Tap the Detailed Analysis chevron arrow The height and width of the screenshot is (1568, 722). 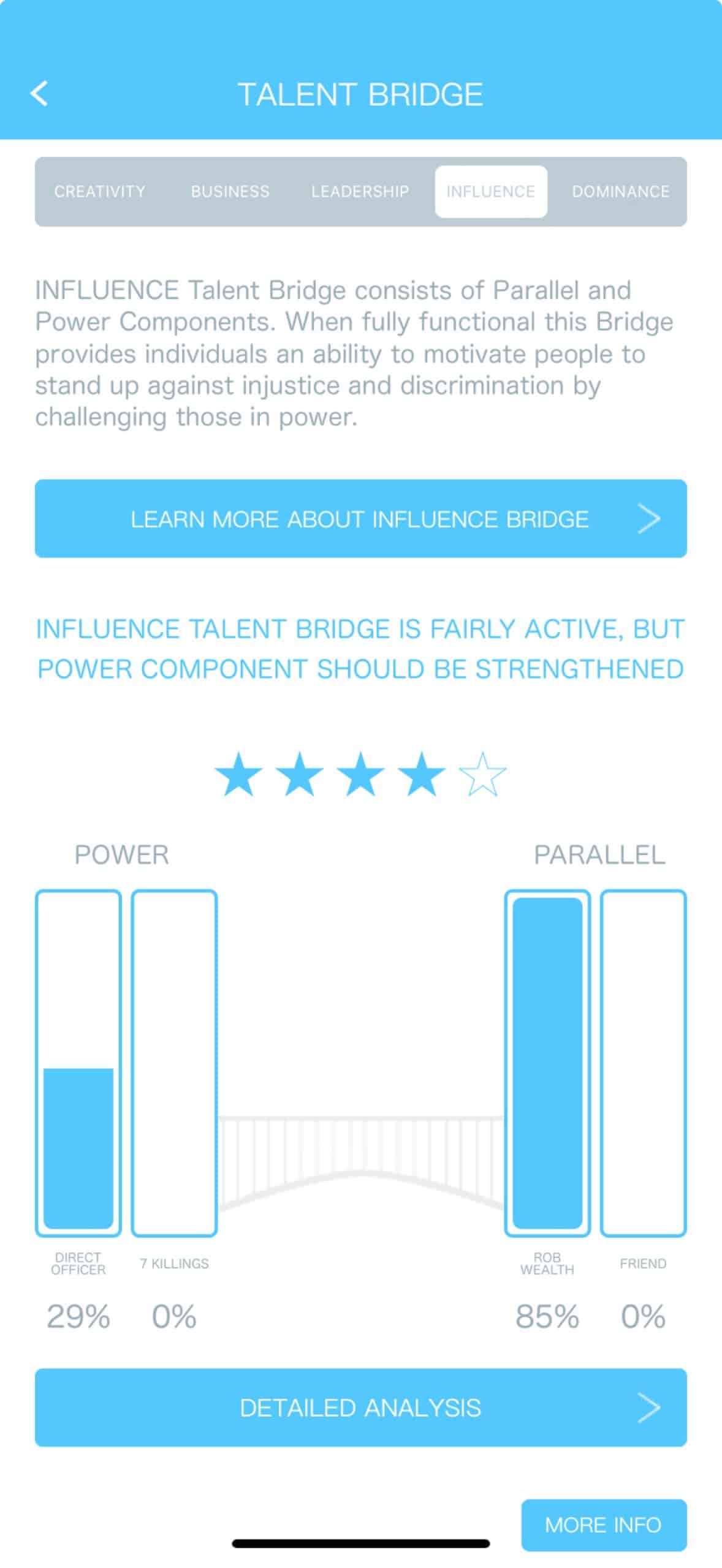pos(648,1407)
